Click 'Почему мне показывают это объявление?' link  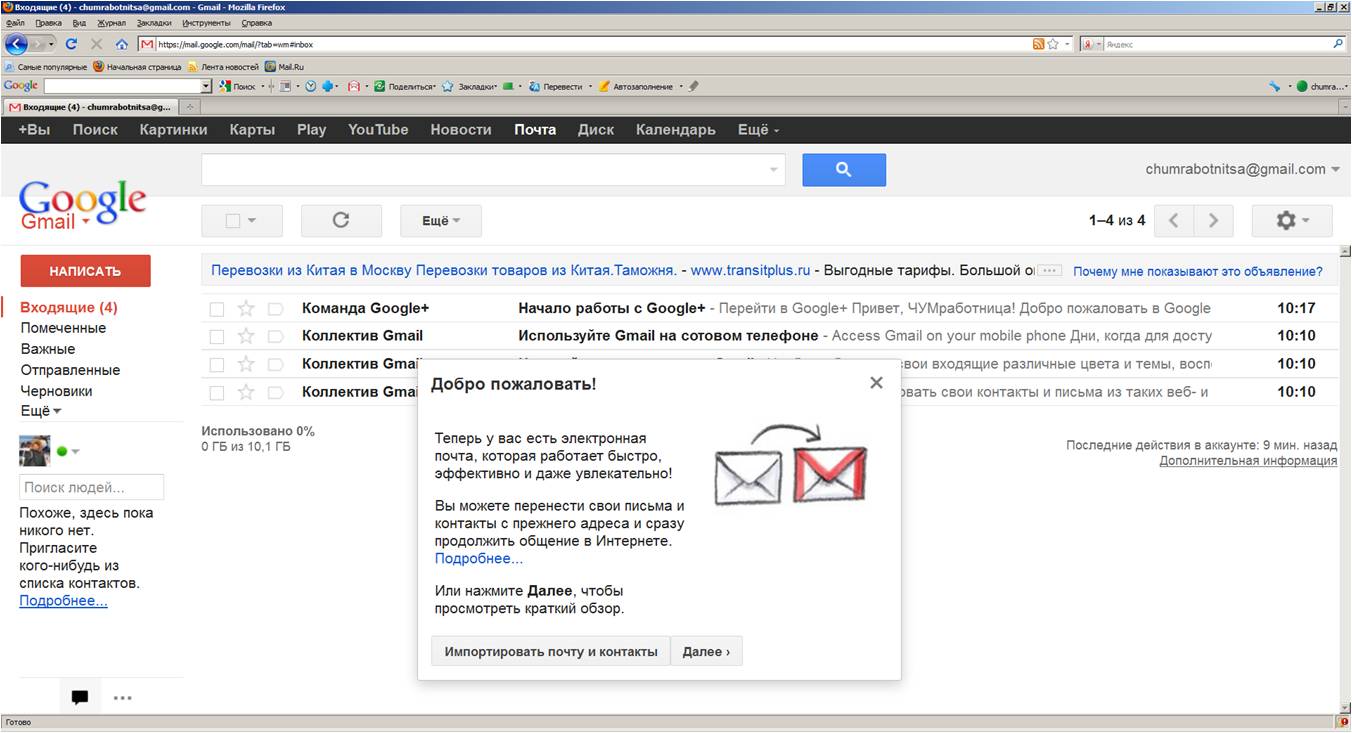tap(1198, 271)
